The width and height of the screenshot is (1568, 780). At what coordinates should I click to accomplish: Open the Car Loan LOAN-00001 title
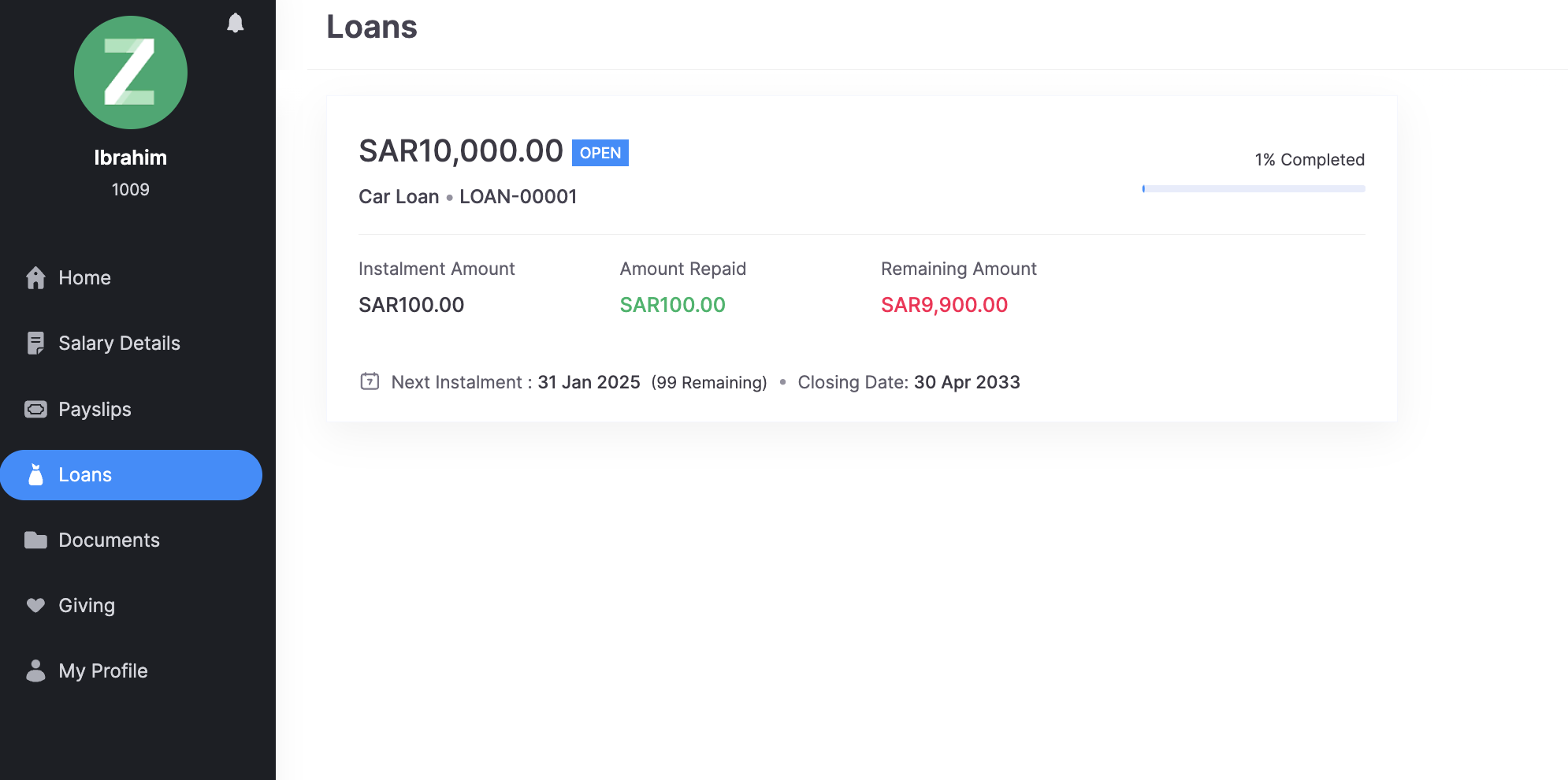click(467, 197)
